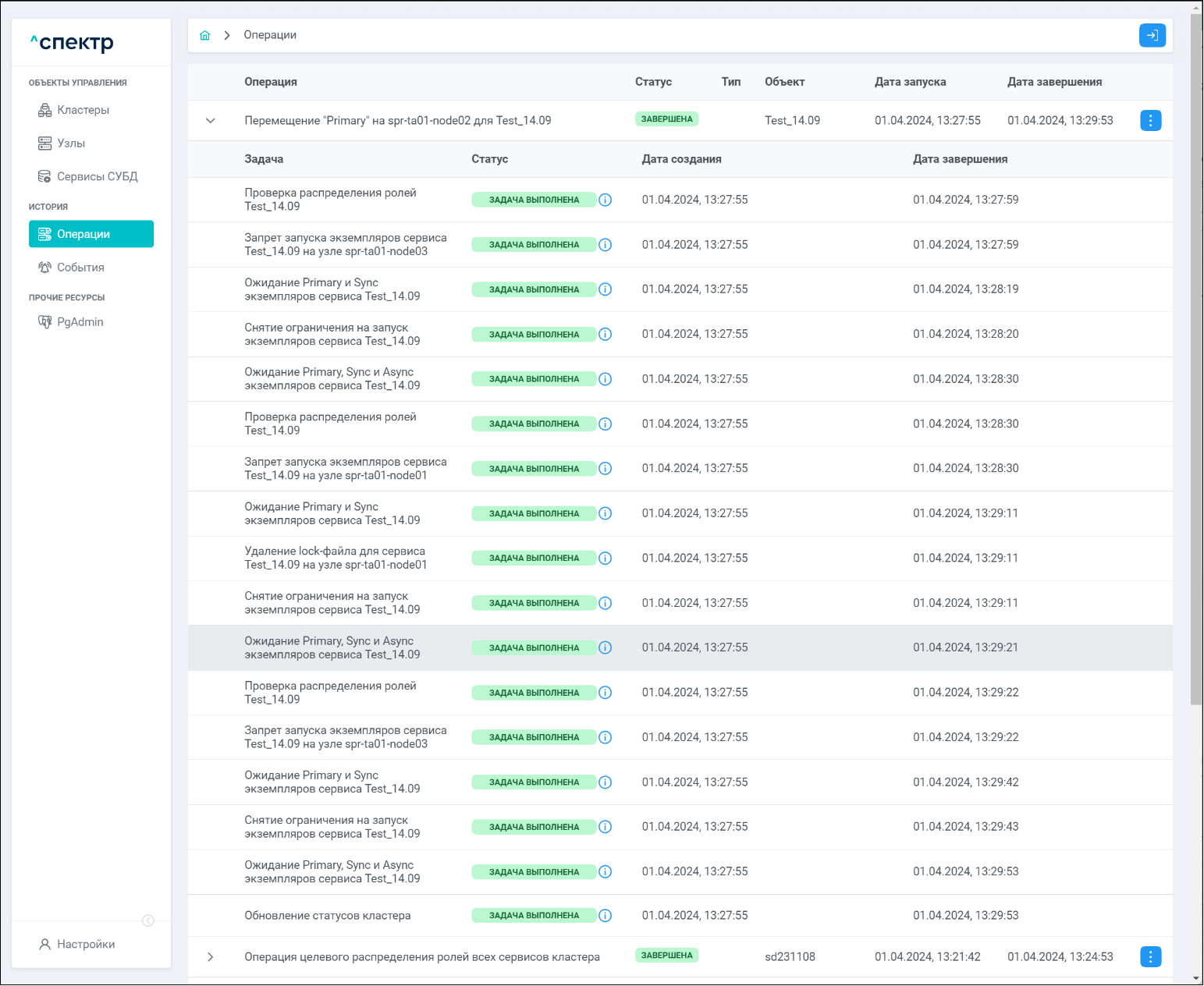Screen dimensions: 1204x986
Task: Open three-dot menu for sd231108 operation
Action: tap(1150, 956)
